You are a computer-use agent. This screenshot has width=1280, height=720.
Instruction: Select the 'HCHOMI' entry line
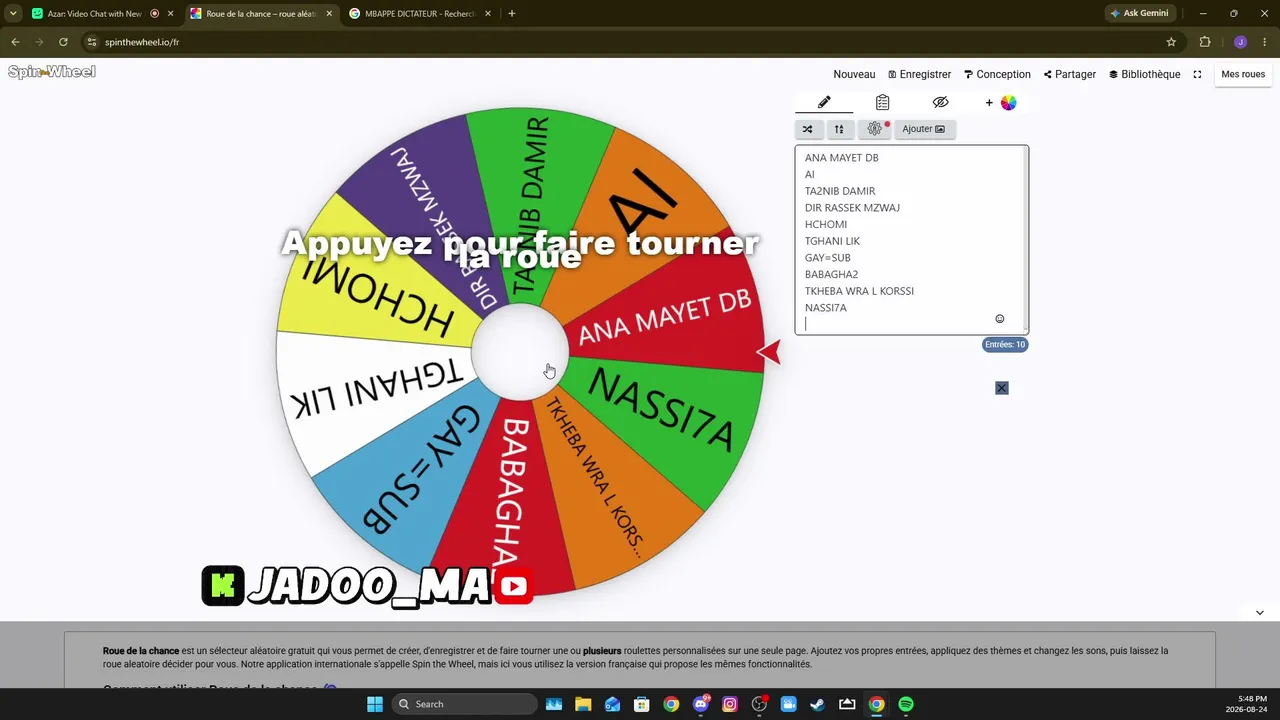826,224
